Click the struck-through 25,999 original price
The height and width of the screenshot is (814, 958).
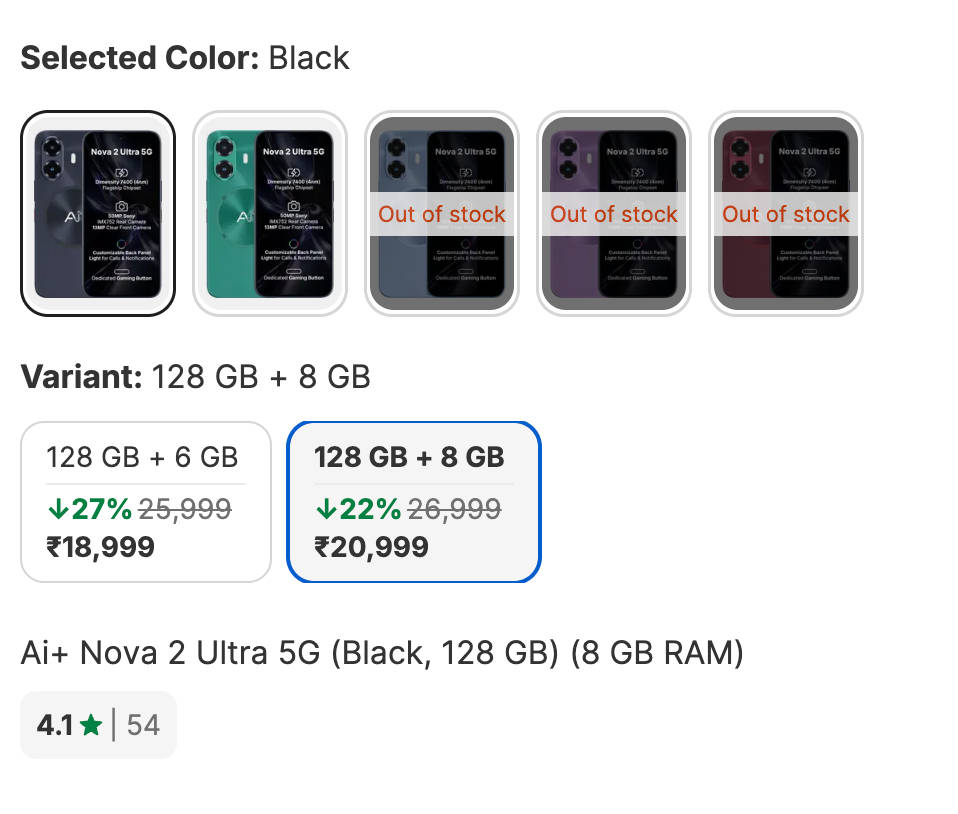click(185, 510)
